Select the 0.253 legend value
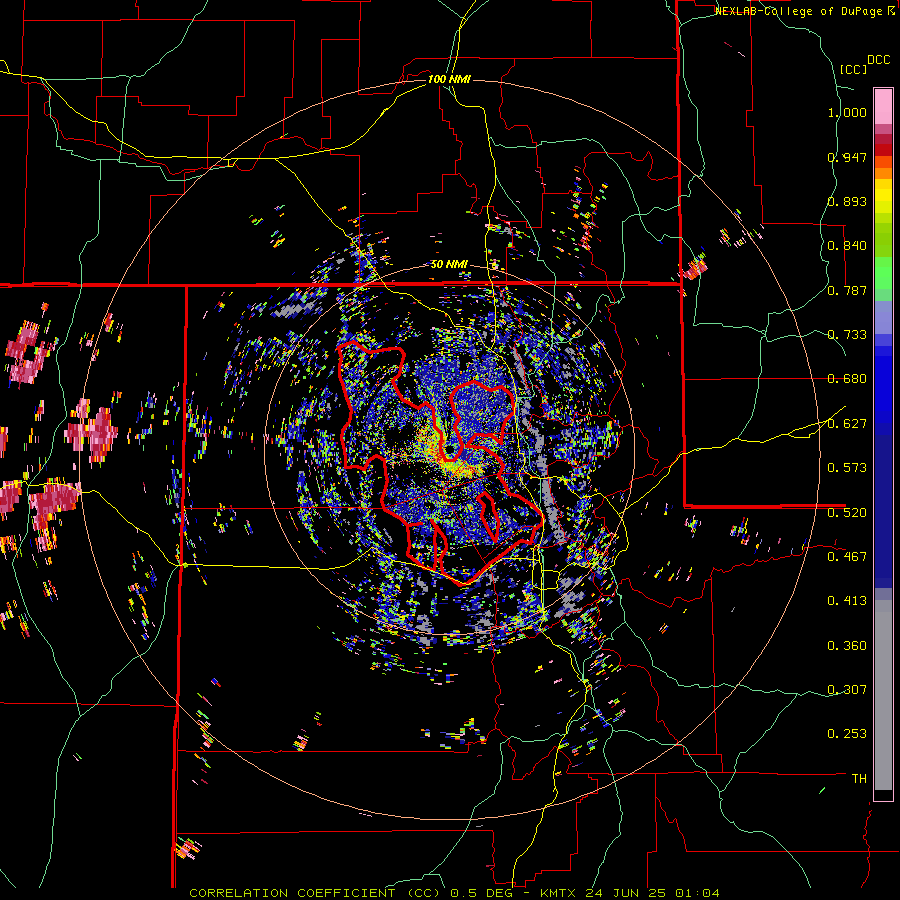 click(847, 734)
